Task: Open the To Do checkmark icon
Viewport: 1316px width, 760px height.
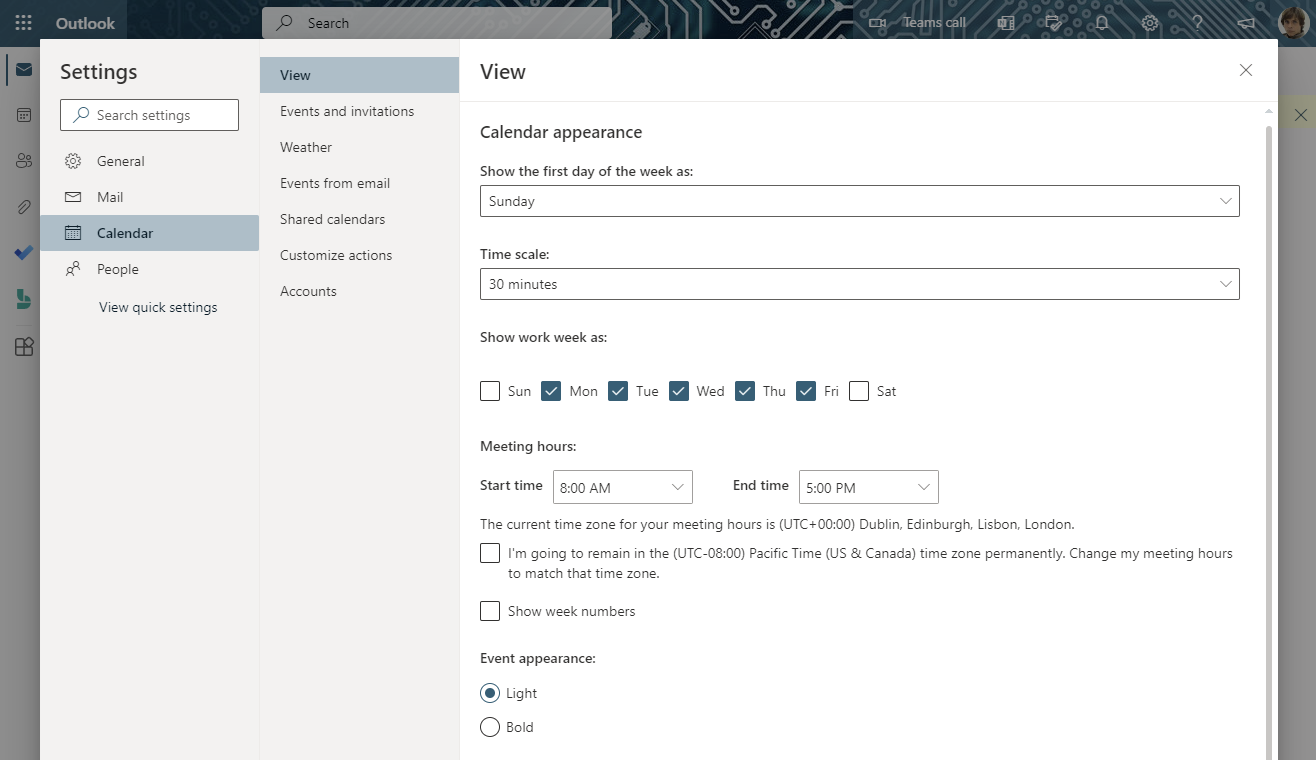Action: (x=23, y=253)
